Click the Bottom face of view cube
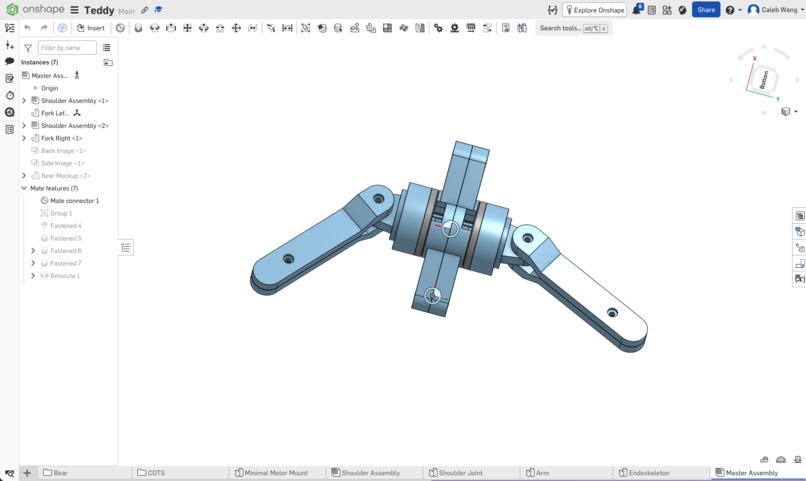Screen dimensions: 806x481 click(763, 80)
